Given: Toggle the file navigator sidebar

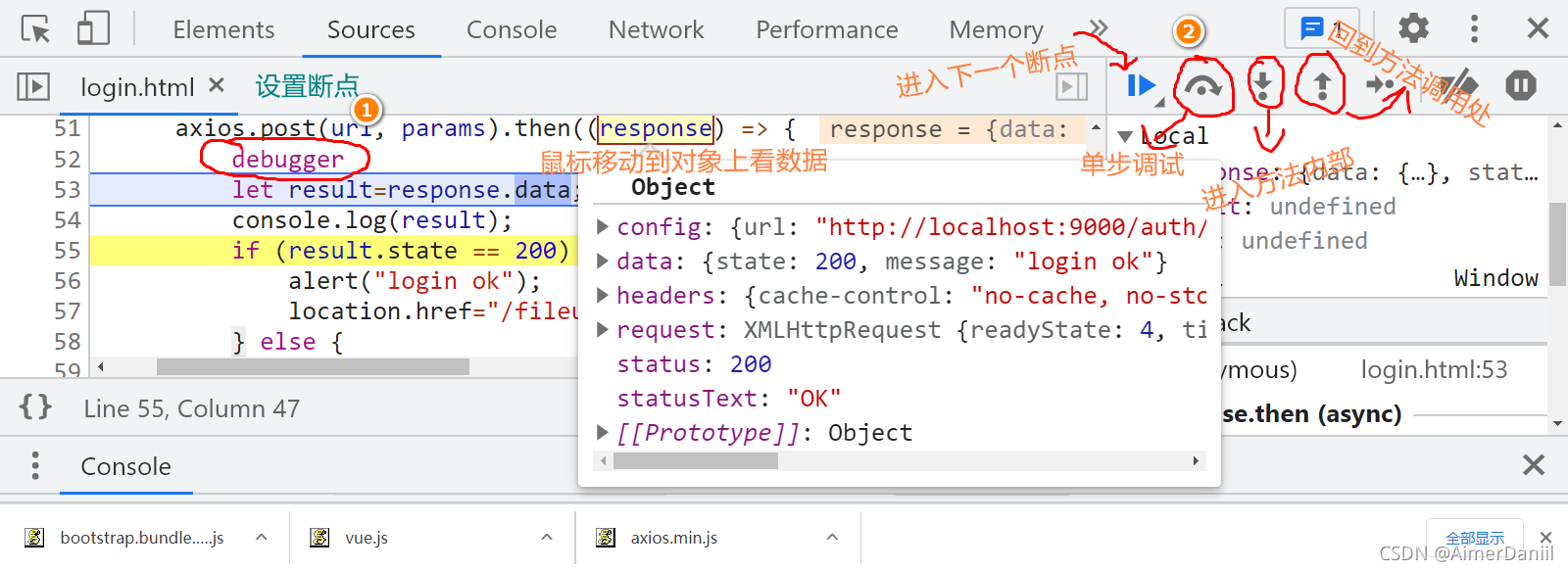Looking at the screenshot, I should pyautogui.click(x=33, y=86).
